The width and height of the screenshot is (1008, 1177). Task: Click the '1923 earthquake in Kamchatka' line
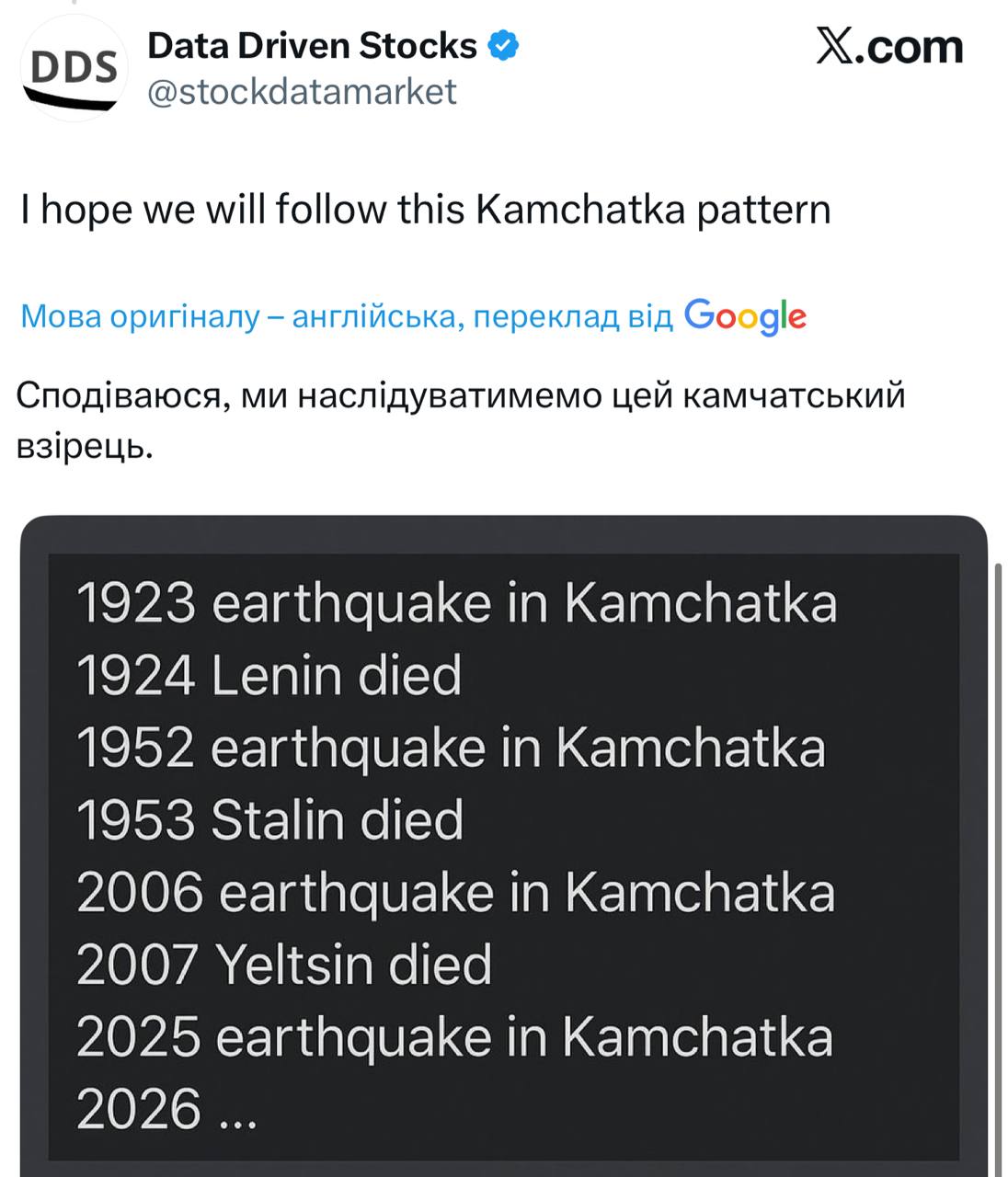pos(456,604)
